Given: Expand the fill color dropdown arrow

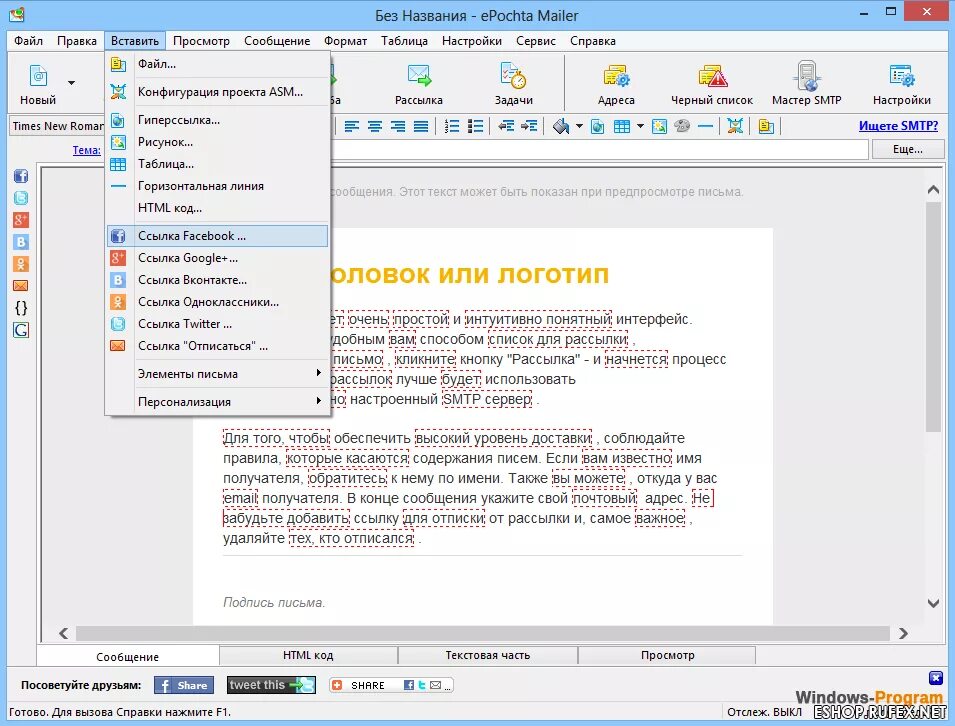Looking at the screenshot, I should [x=579, y=126].
